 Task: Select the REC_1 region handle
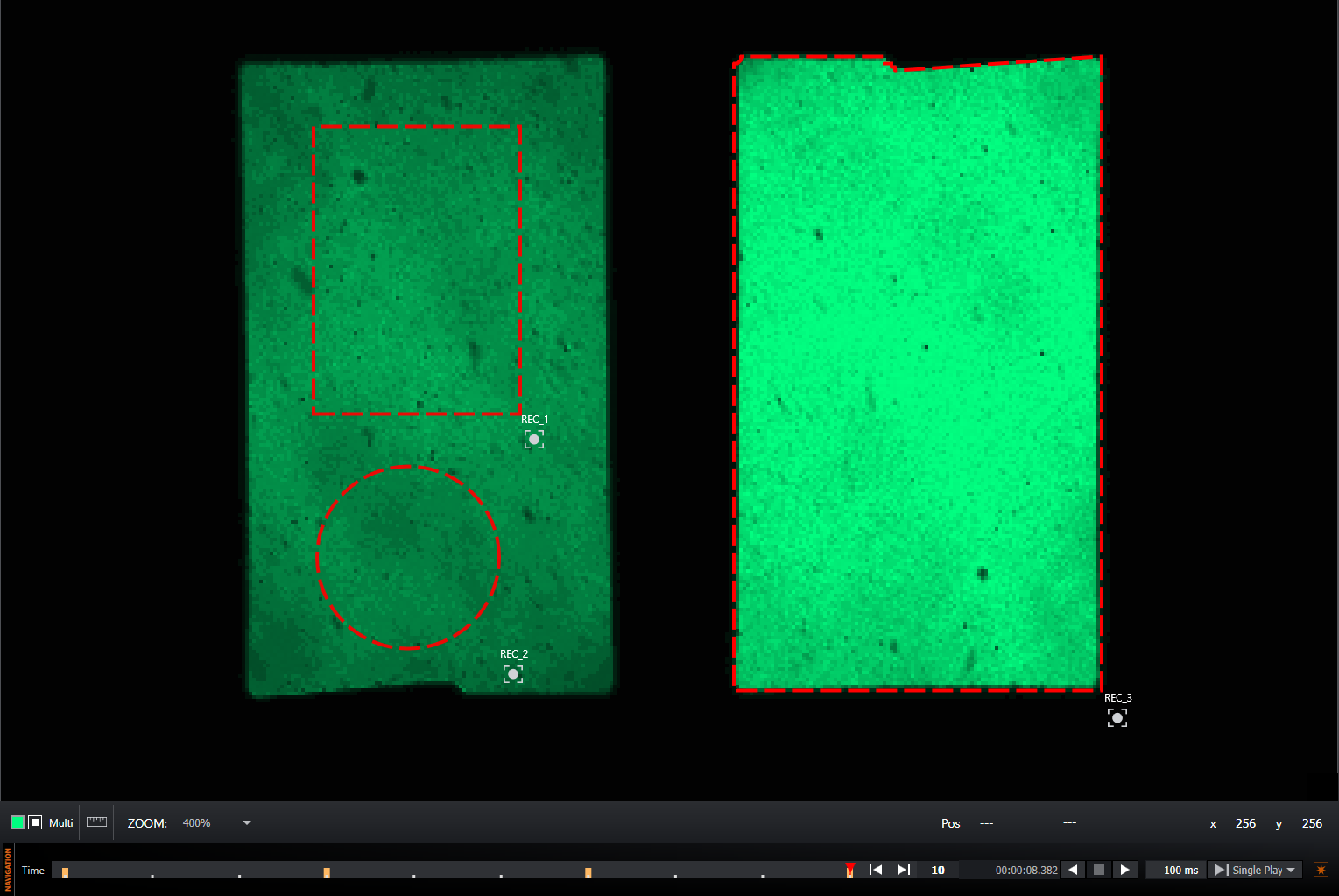pyautogui.click(x=534, y=439)
